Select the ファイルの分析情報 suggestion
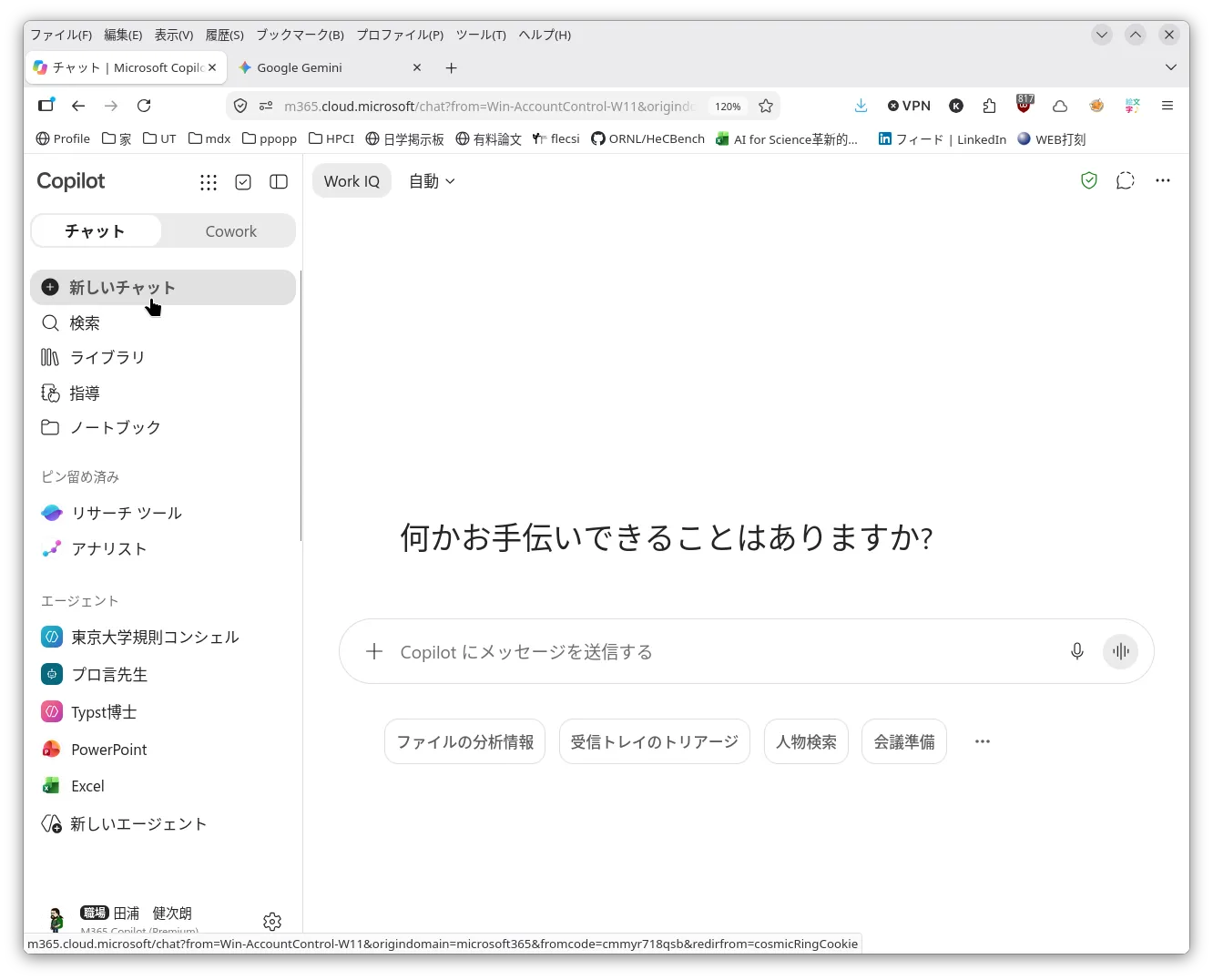The width and height of the screenshot is (1213, 980). [465, 741]
